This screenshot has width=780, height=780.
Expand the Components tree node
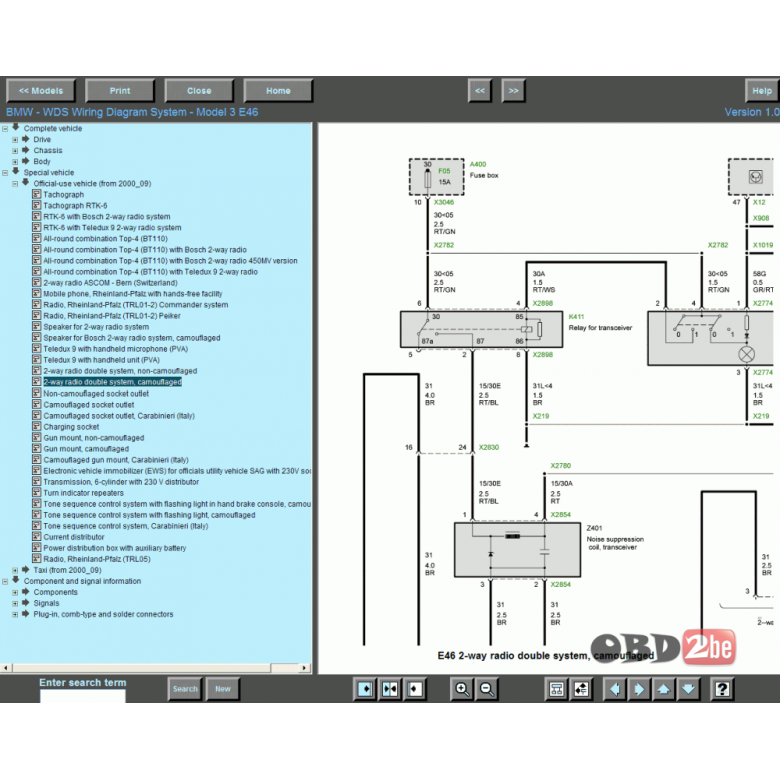coord(15,592)
